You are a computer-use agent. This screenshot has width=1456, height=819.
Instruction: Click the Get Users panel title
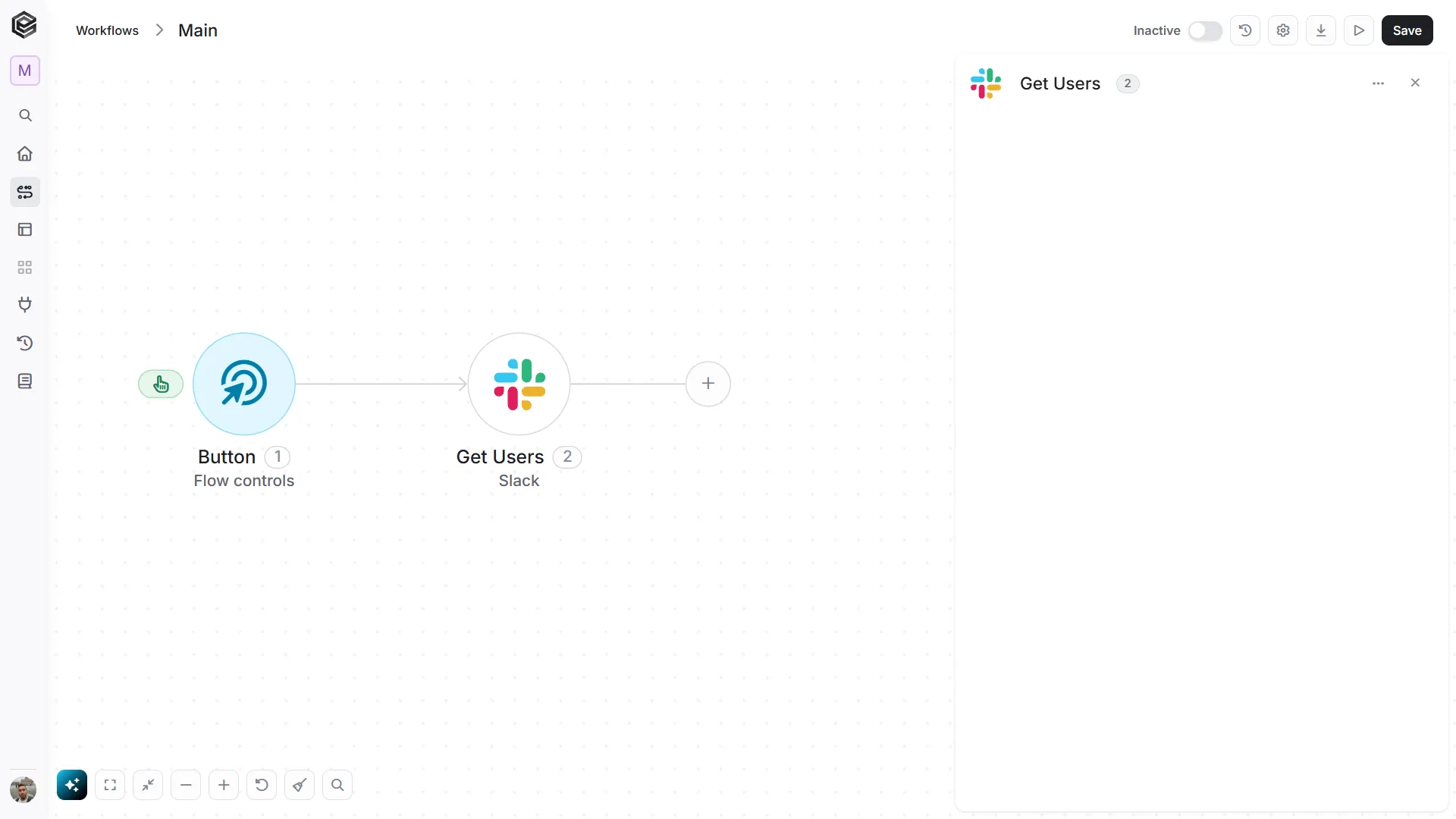pyautogui.click(x=1059, y=83)
